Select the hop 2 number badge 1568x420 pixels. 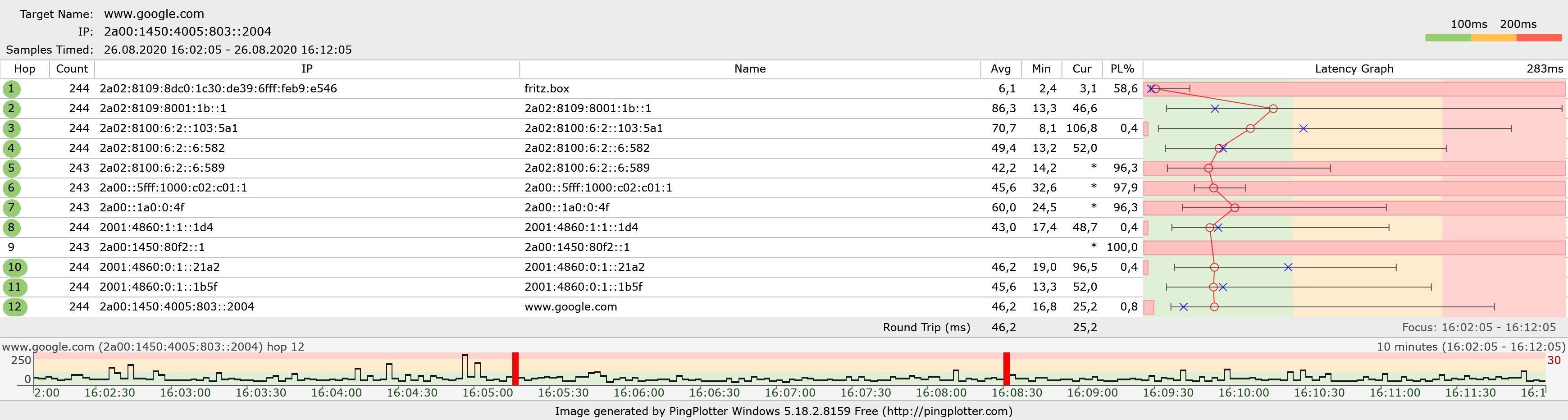click(x=11, y=109)
